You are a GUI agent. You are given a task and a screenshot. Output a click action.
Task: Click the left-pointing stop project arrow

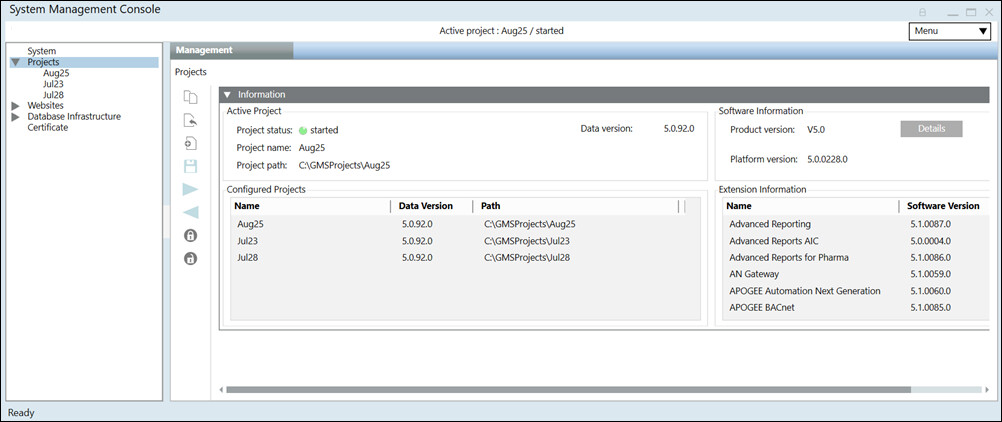(190, 212)
